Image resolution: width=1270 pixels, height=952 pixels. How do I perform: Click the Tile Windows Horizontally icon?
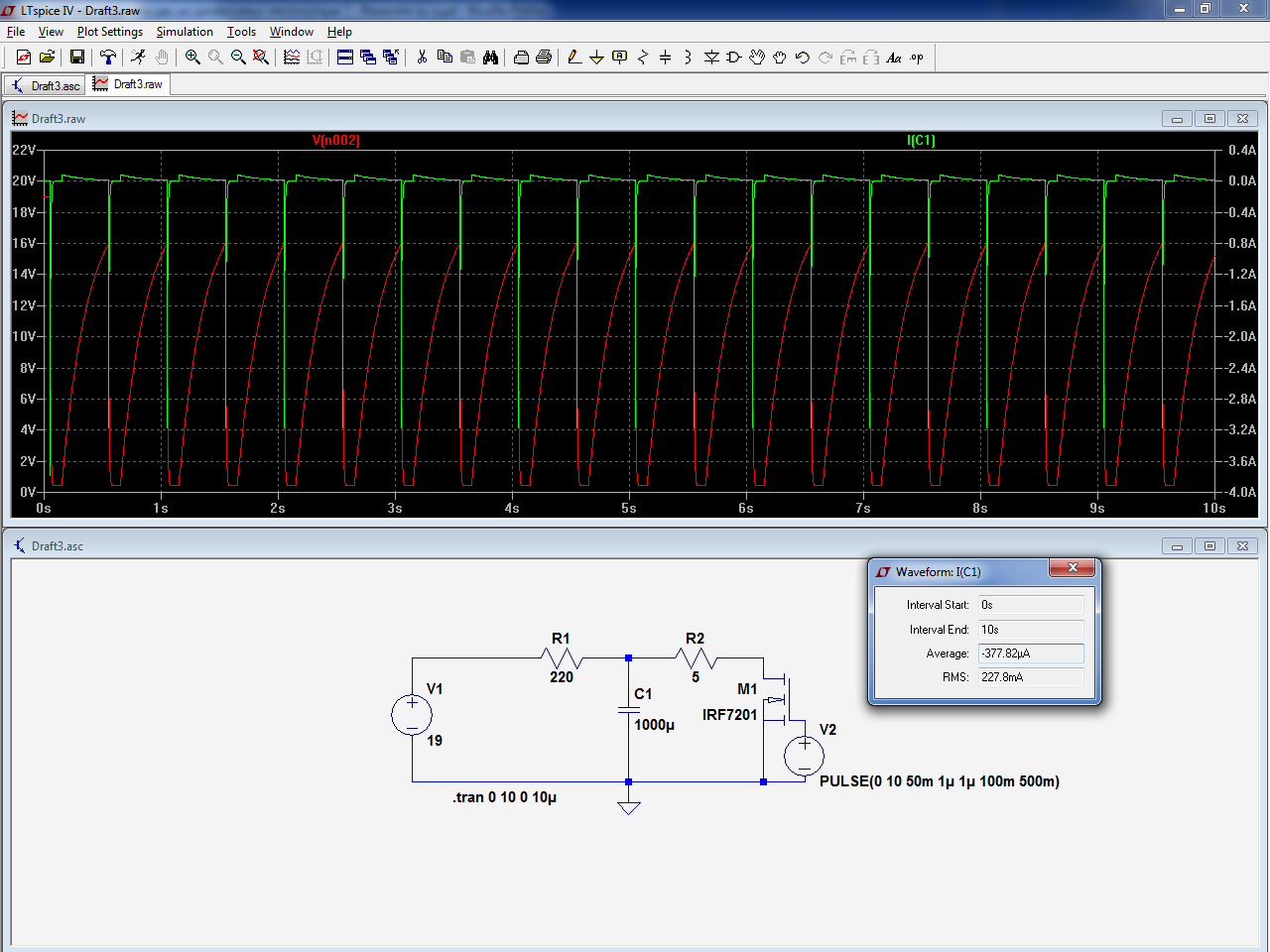(x=345, y=58)
